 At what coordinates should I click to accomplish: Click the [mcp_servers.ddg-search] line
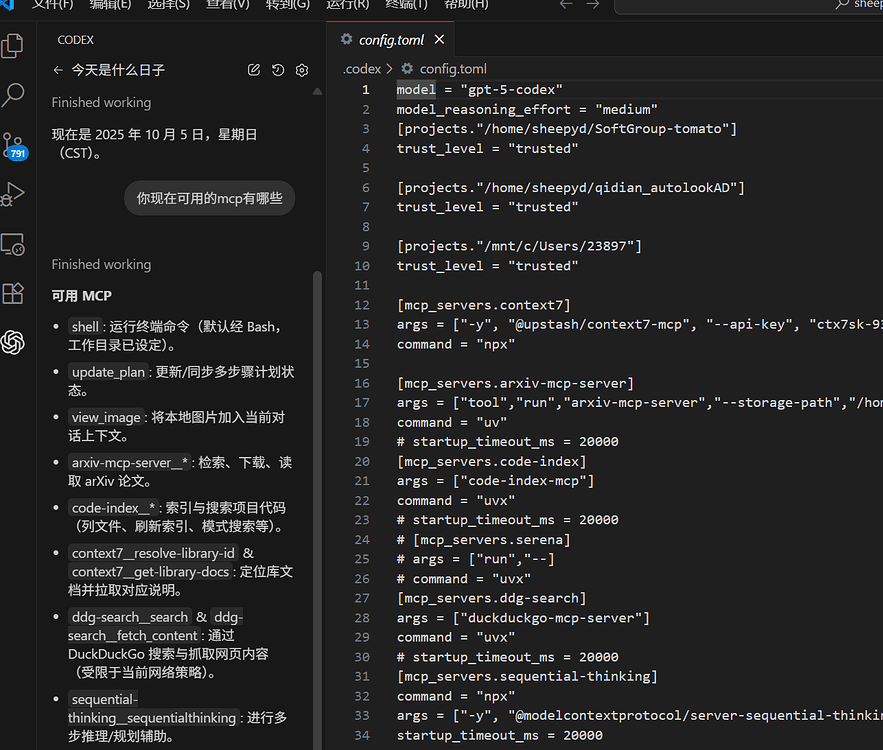pyautogui.click(x=492, y=598)
